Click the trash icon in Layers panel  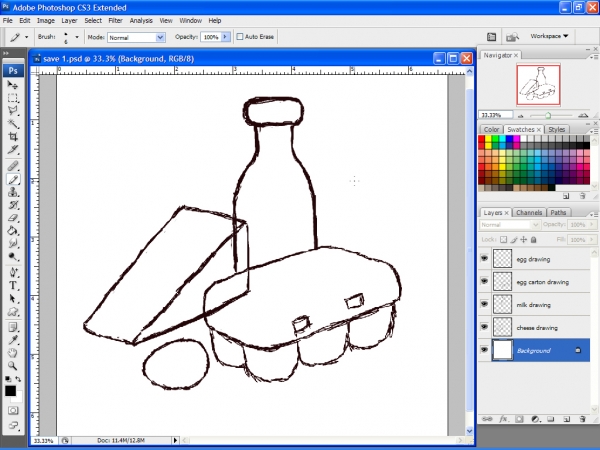582,419
